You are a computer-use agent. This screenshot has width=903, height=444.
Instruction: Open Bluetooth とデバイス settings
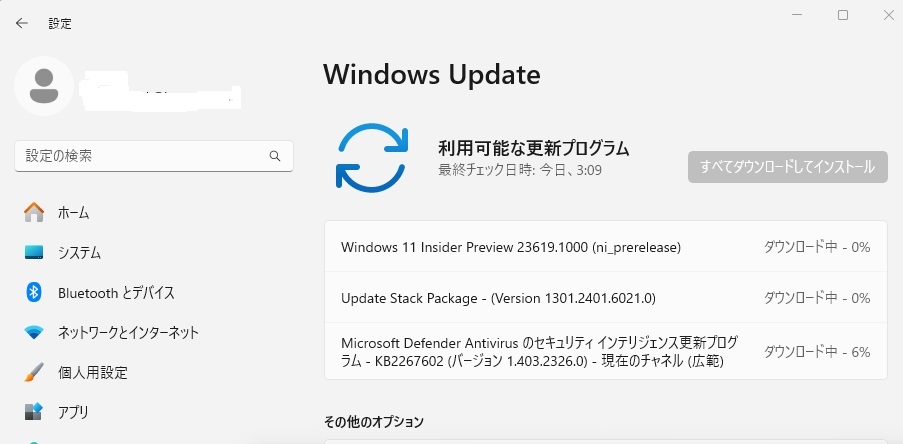(116, 292)
